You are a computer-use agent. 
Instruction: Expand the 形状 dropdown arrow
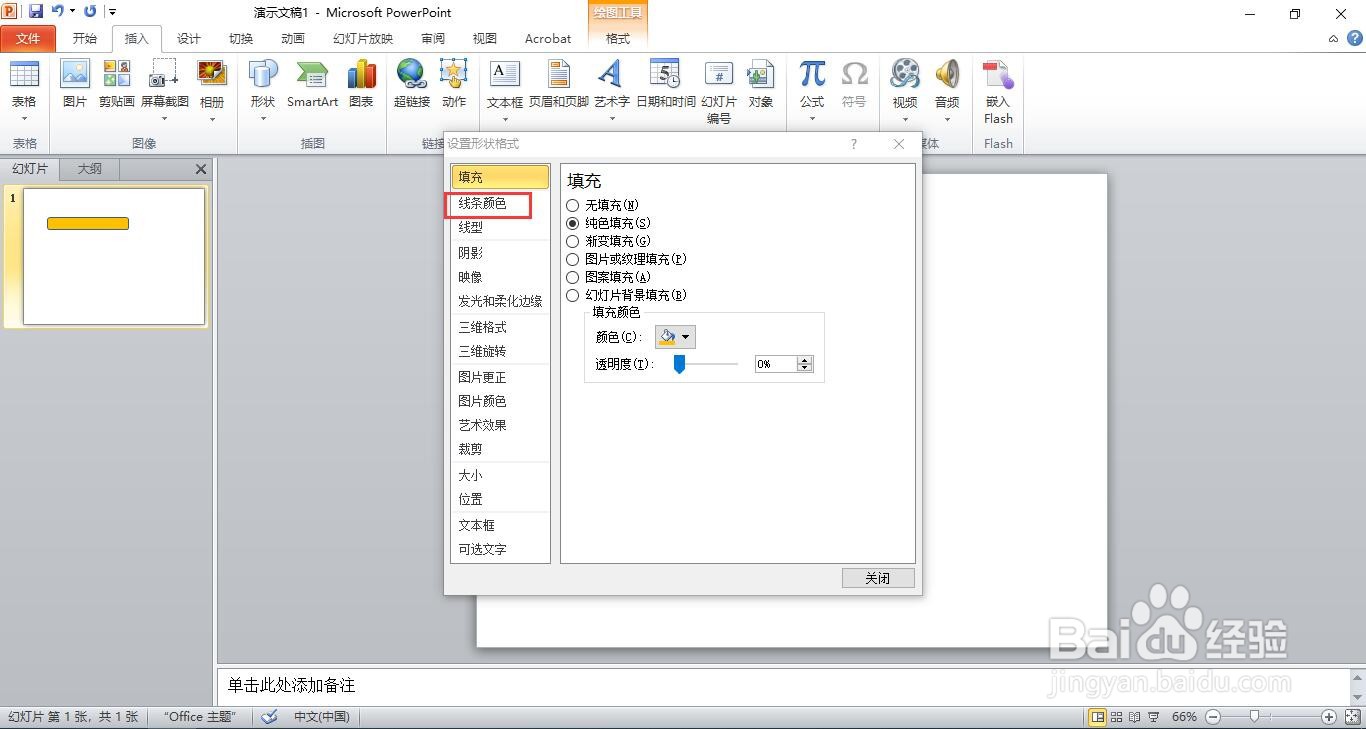(x=263, y=119)
